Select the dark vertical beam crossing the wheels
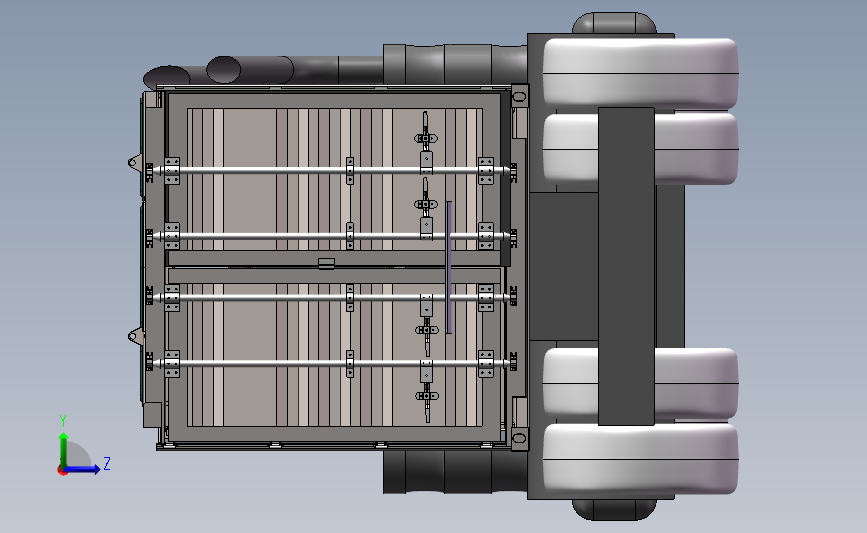Screen dimensions: 867x533 point(626,266)
